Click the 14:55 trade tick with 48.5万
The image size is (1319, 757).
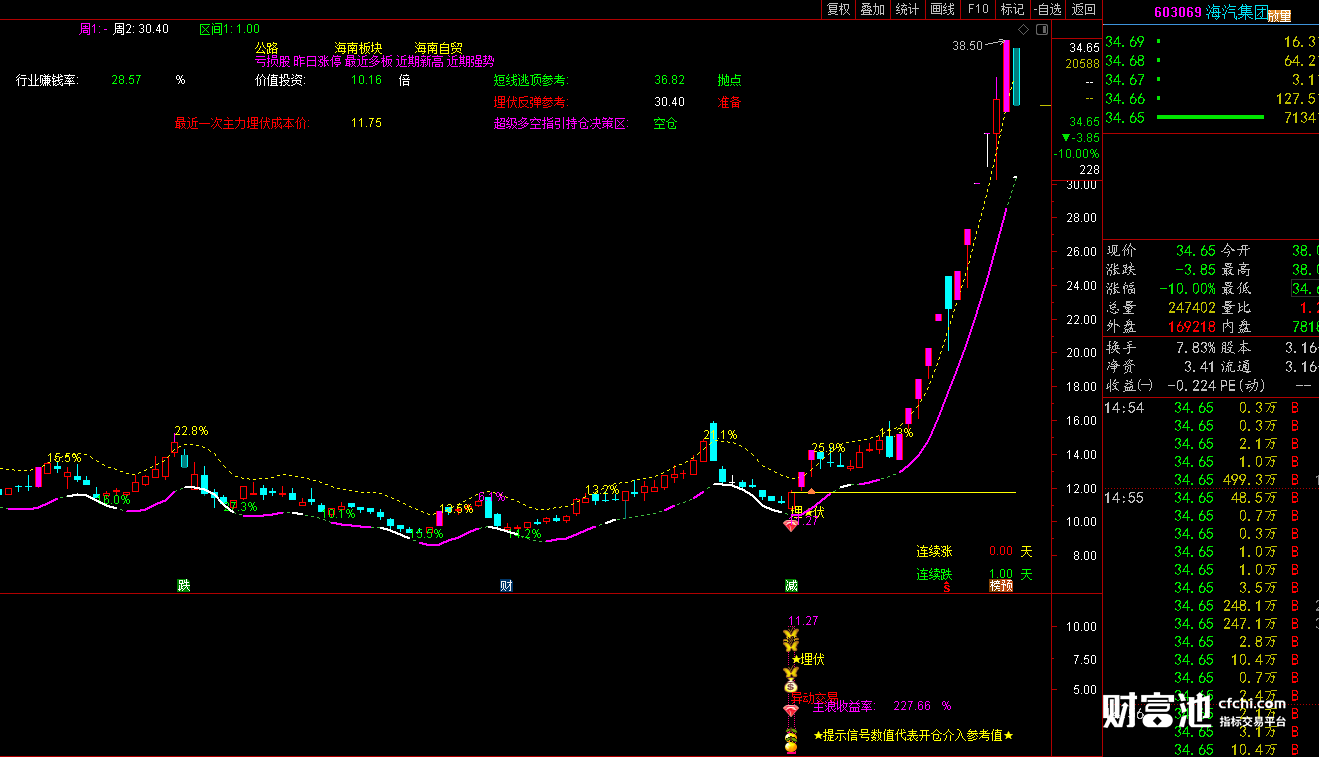(x=1211, y=497)
